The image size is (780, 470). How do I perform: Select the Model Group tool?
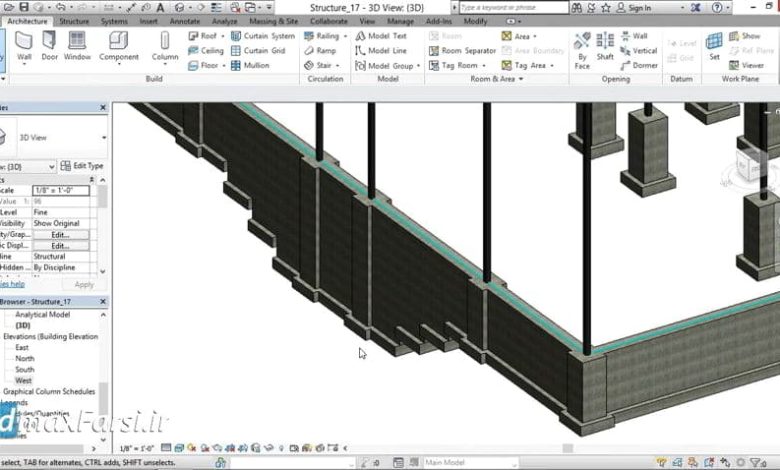(x=385, y=65)
